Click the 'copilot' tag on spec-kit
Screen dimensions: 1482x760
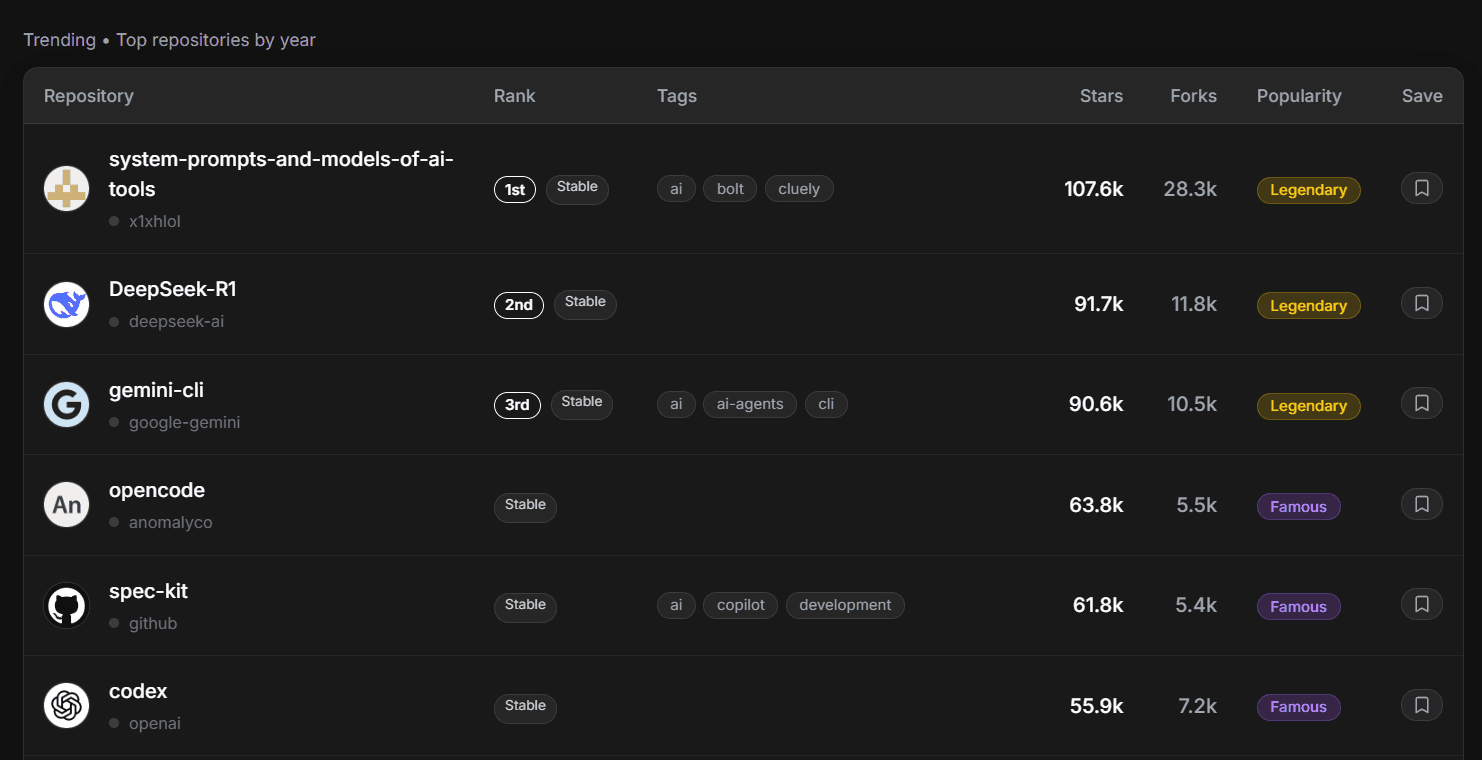(740, 605)
